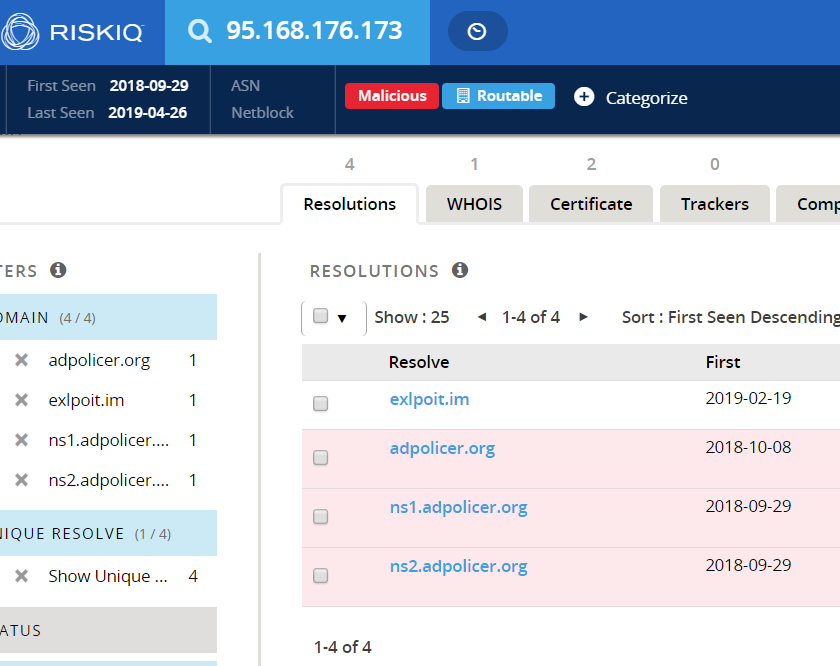Switch to the Certificate tab
The width and height of the screenshot is (840, 666).
point(591,204)
